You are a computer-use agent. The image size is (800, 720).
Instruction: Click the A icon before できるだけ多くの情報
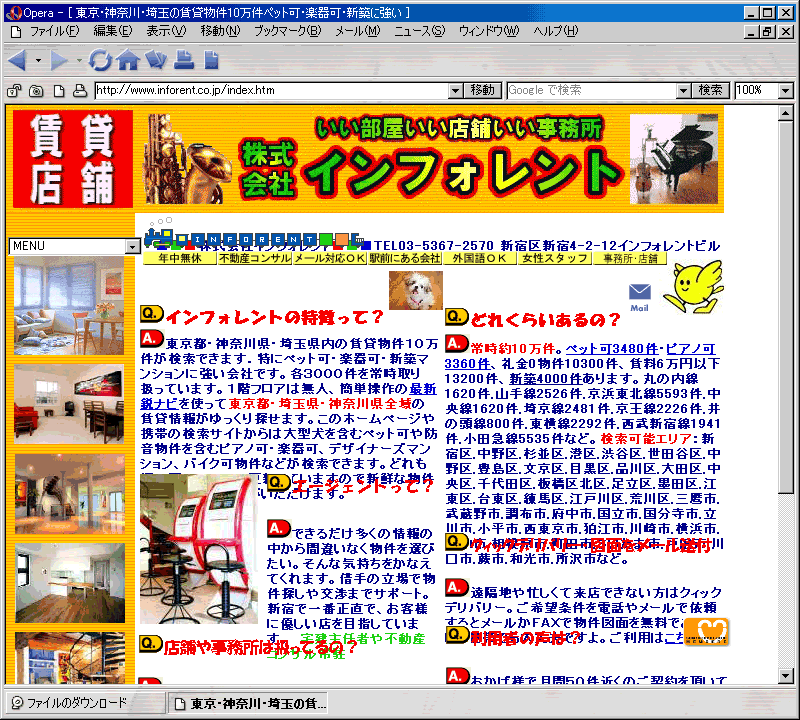279,529
